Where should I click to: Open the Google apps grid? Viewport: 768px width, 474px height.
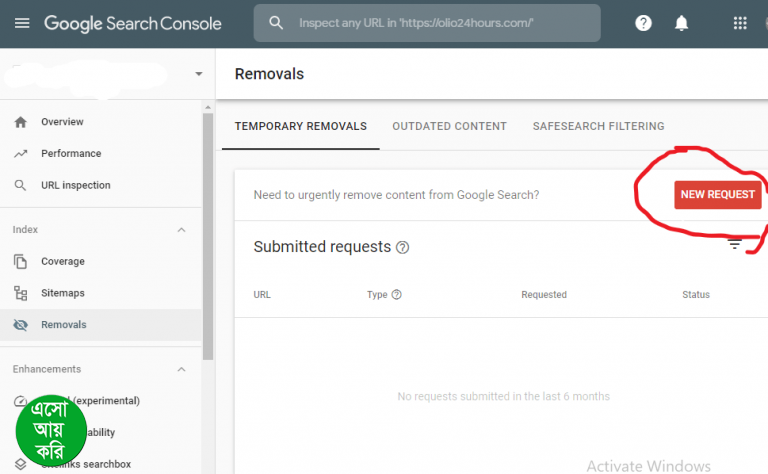pos(740,23)
